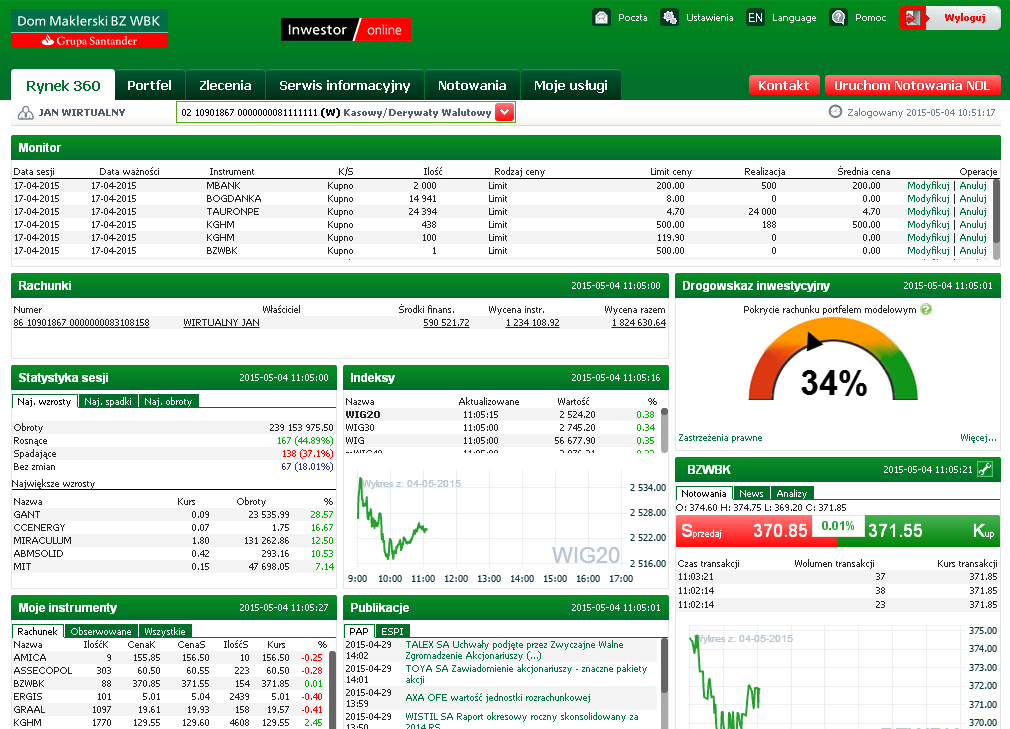
Task: Switch to Wszystkie instruments tab
Action: coord(165,632)
